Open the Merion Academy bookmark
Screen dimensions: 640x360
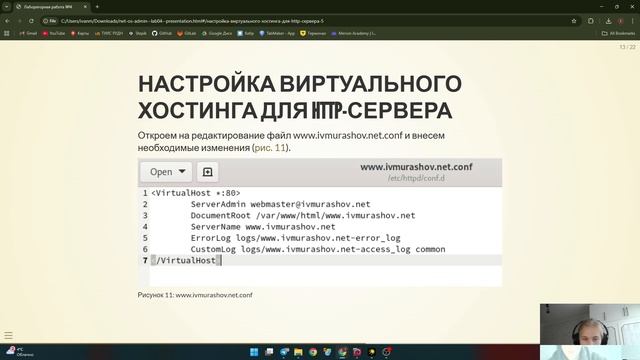[353, 33]
